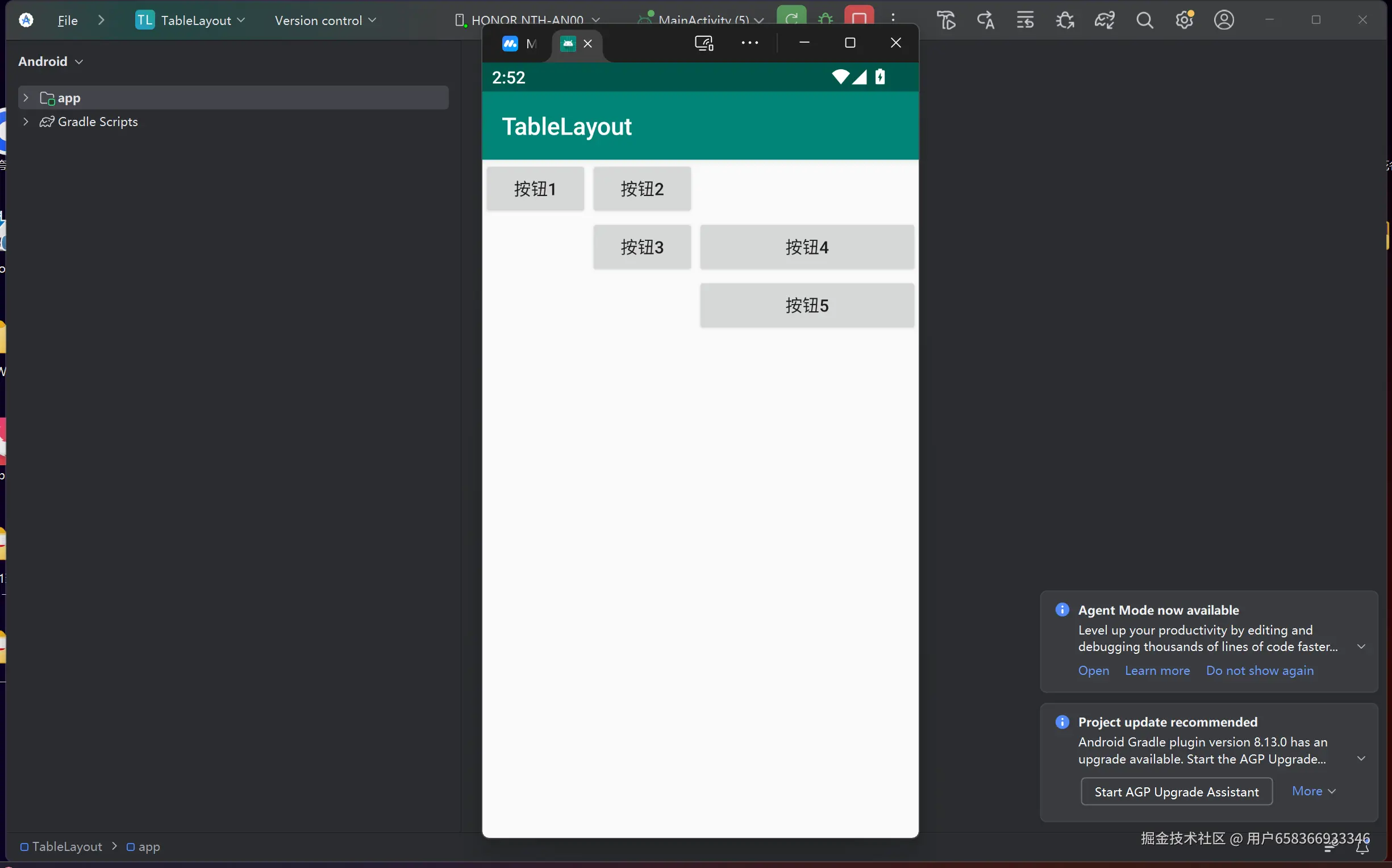1392x868 pixels.
Task: Click Do not show again link
Action: (1260, 670)
